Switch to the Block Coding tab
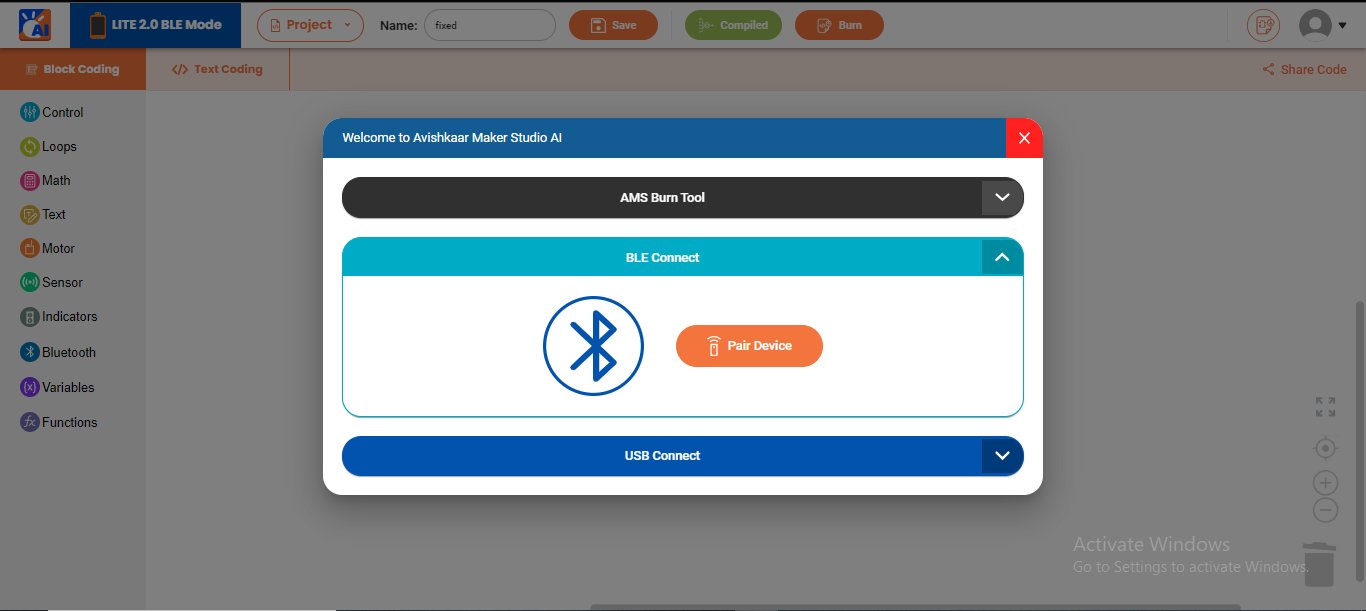The width and height of the screenshot is (1366, 611). point(73,69)
